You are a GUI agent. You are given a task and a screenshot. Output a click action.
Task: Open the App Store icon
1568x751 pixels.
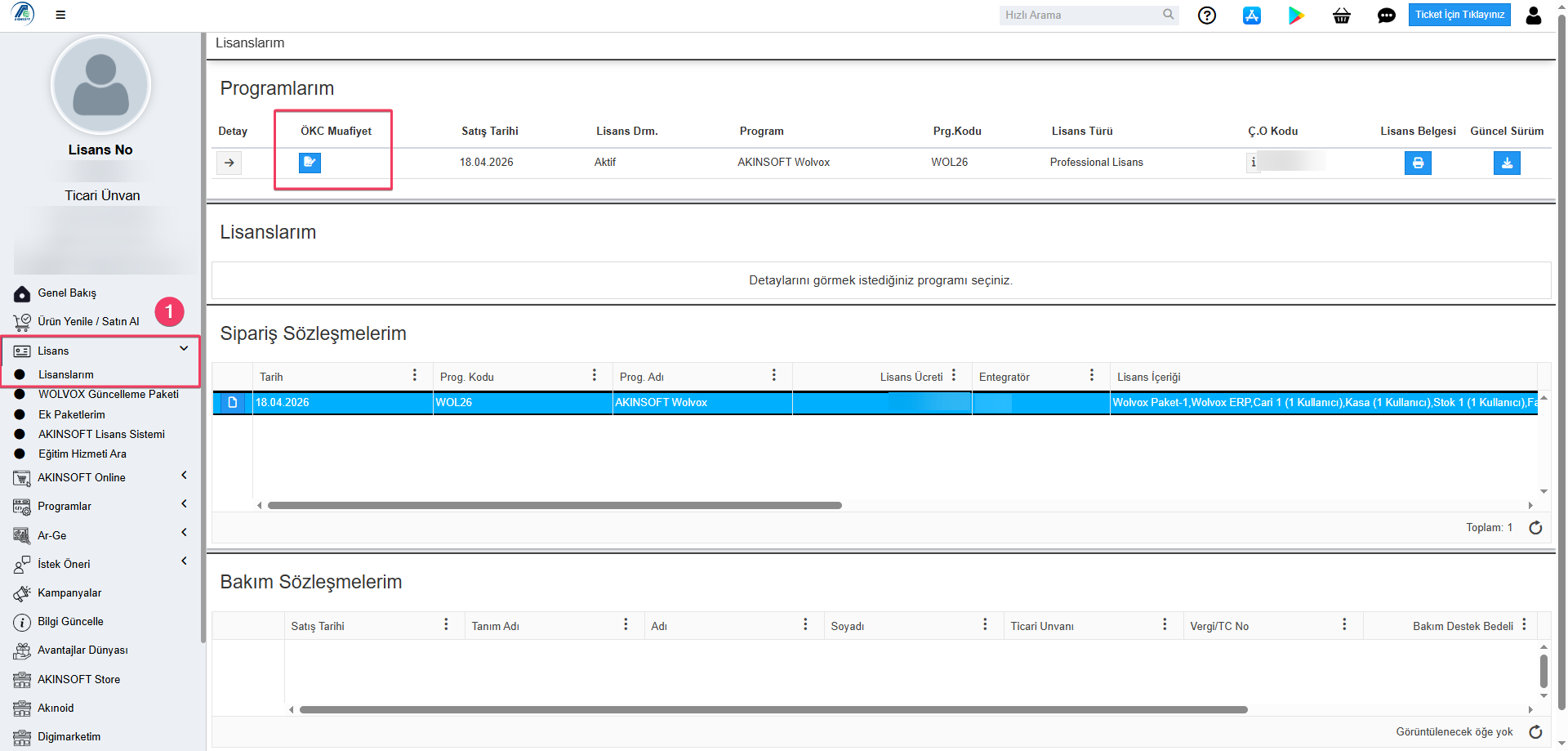pyautogui.click(x=1251, y=16)
